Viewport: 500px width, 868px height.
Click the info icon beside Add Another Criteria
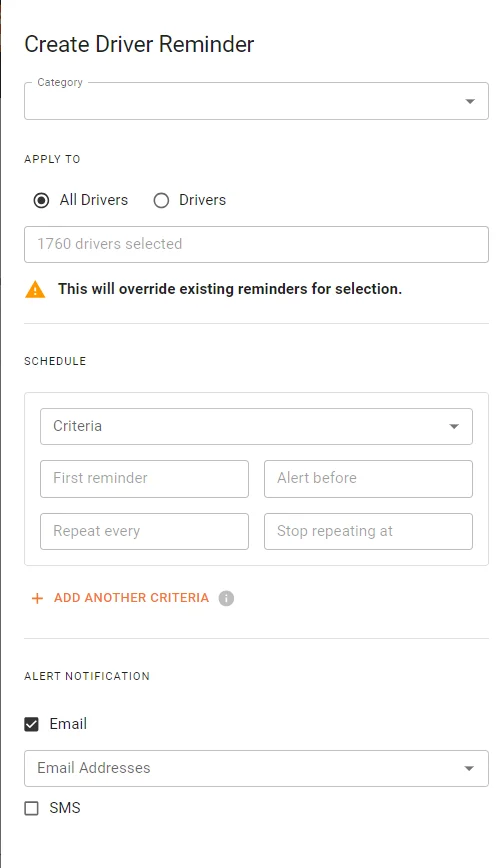226,598
